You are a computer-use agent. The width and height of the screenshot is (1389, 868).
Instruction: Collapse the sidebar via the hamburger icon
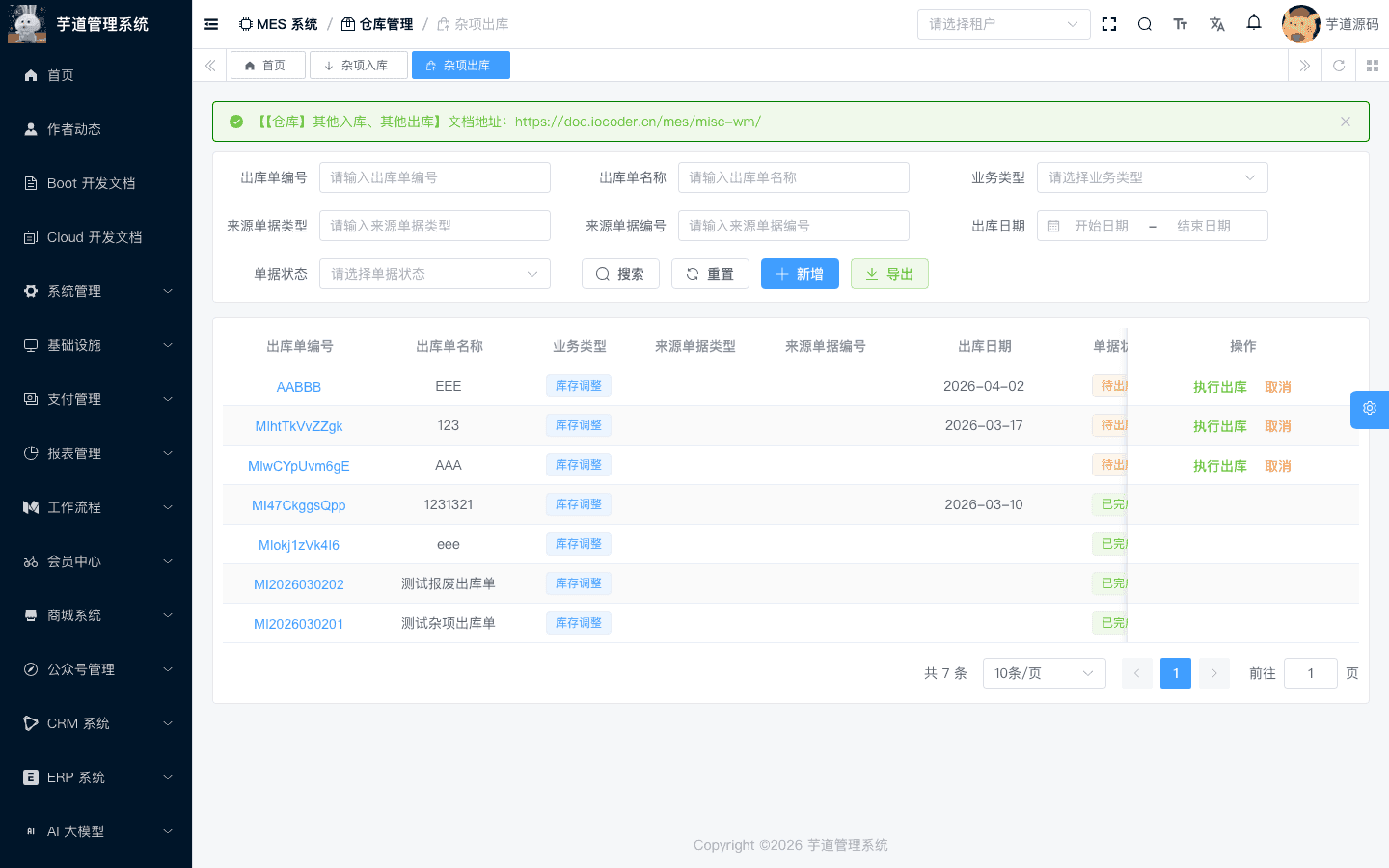coord(211,24)
